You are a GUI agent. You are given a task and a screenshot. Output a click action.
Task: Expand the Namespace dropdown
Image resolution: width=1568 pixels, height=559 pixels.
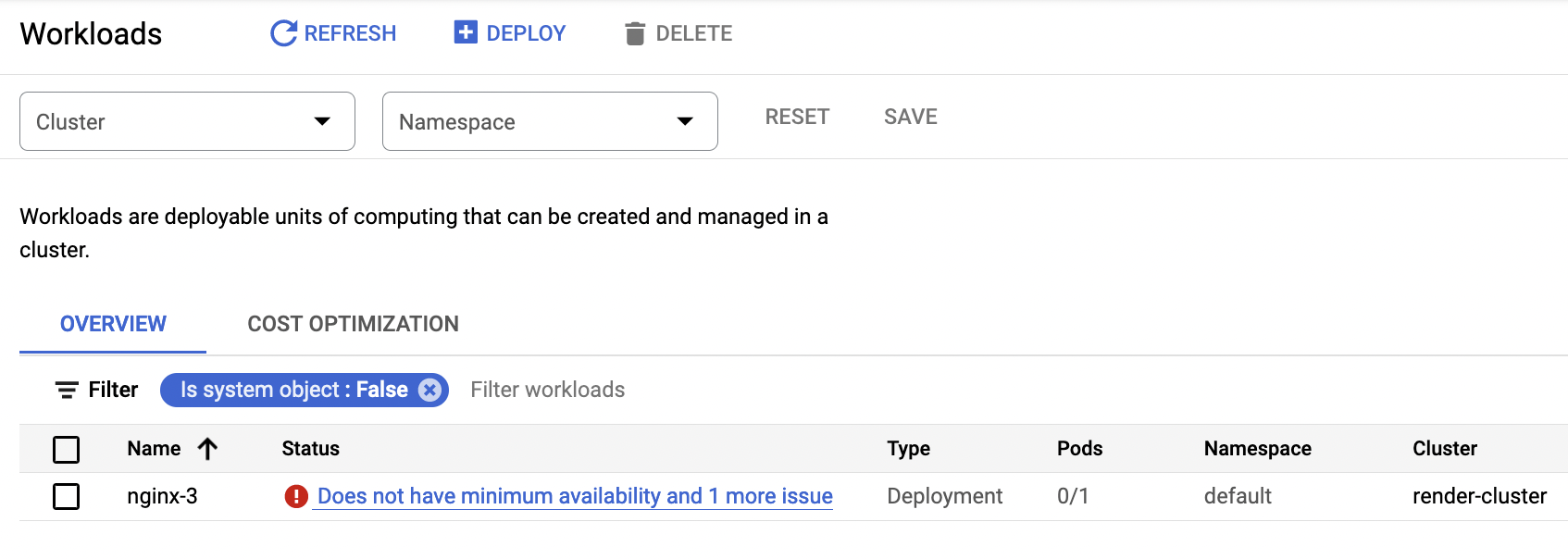click(550, 121)
